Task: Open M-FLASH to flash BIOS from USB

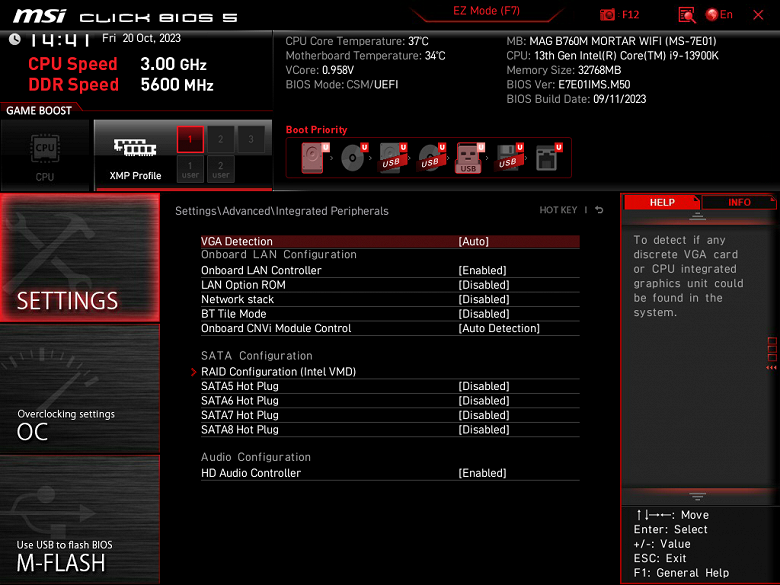Action: tap(80, 519)
